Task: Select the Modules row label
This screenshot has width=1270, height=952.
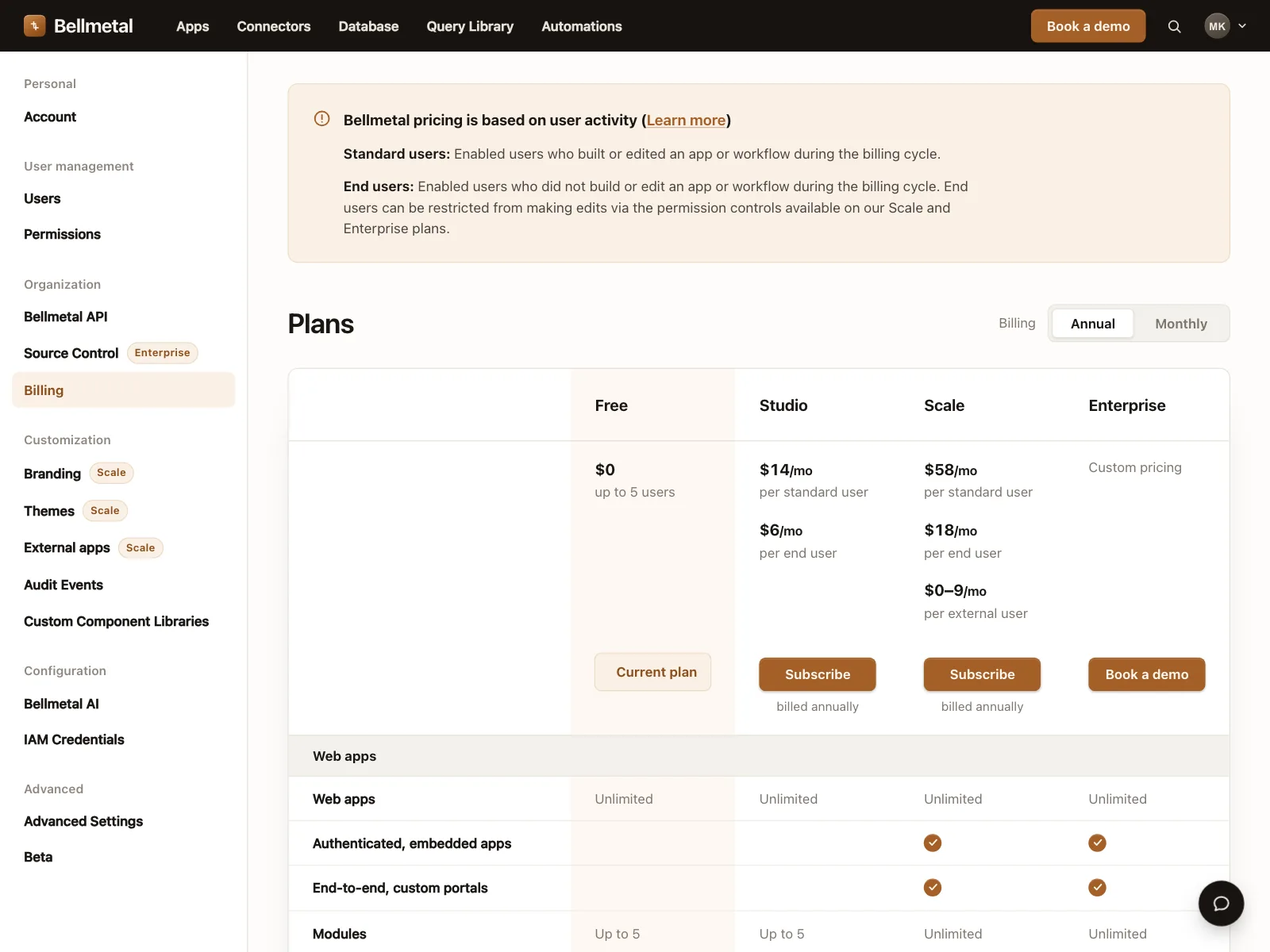Action: (x=340, y=934)
